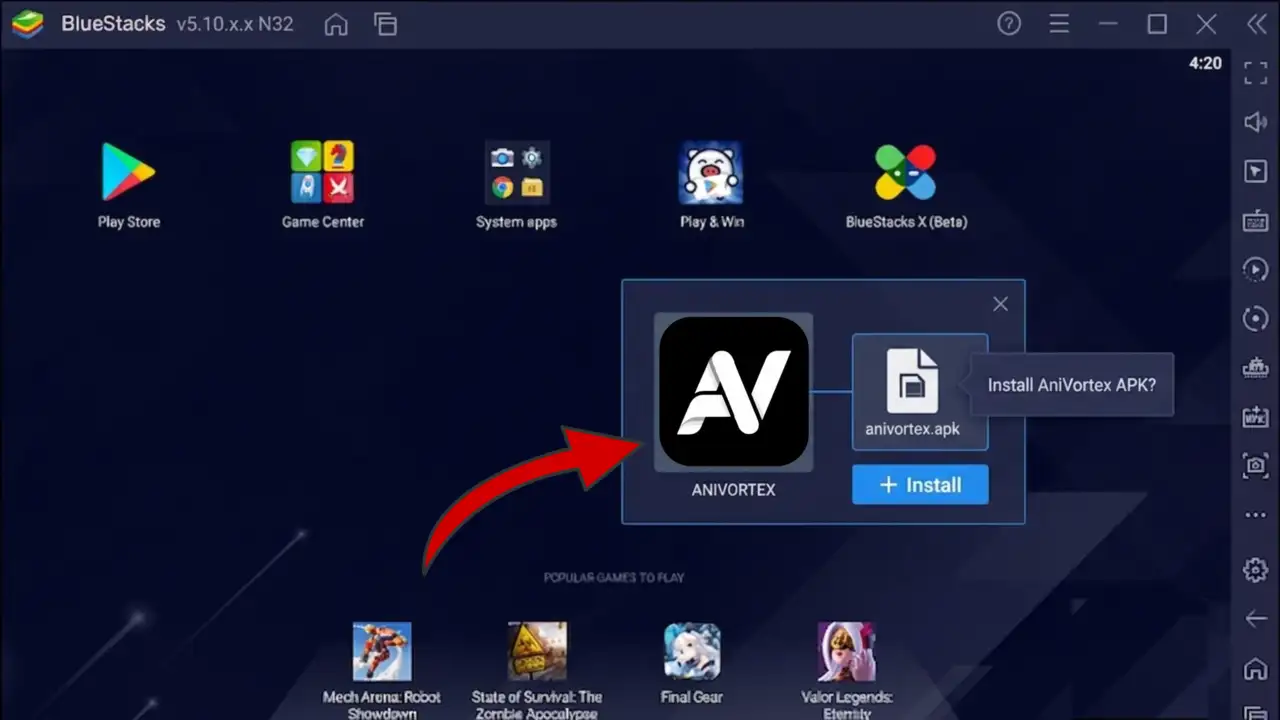Maximize the BlueStacks window

[x=1157, y=24]
